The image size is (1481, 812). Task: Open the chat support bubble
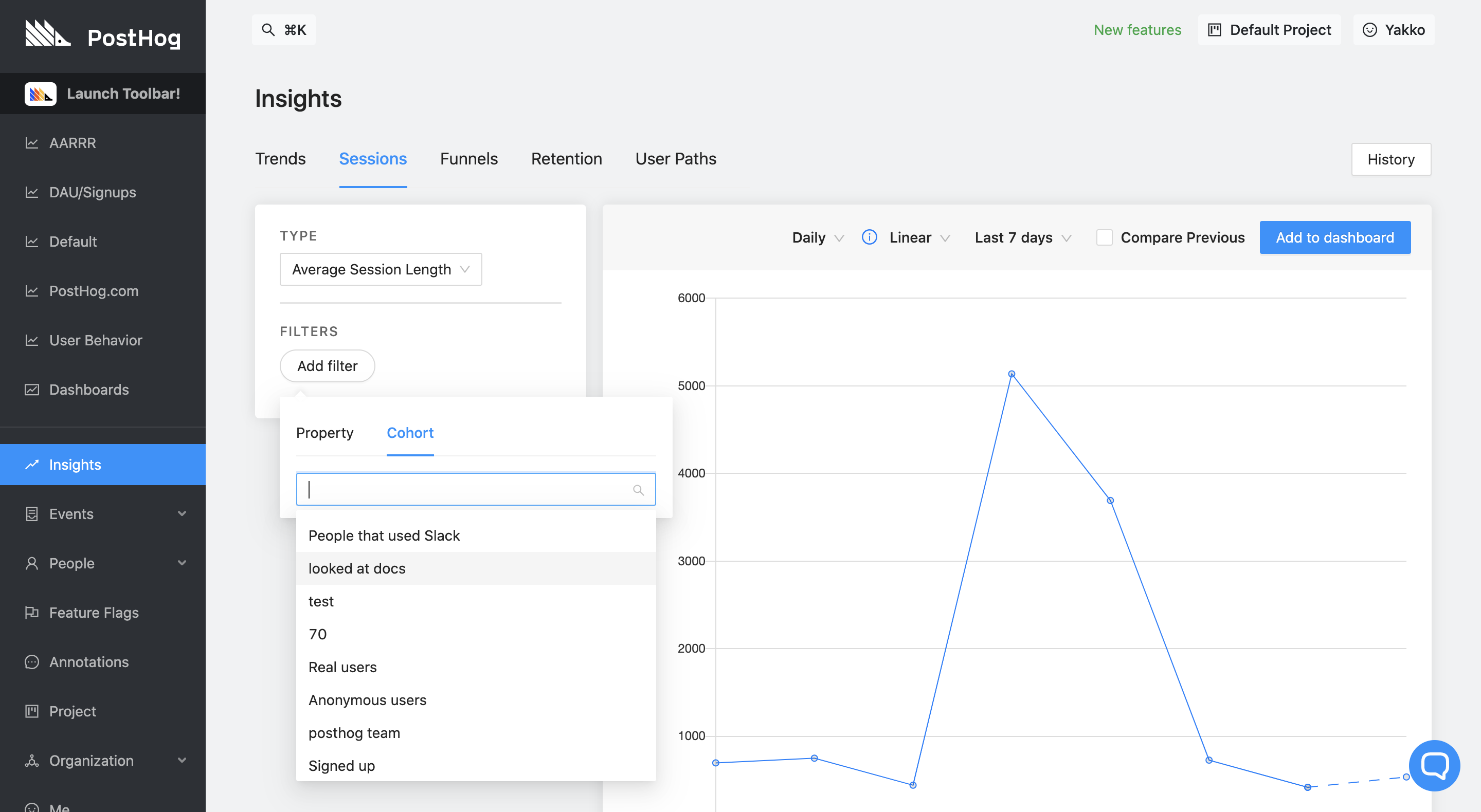click(1433, 765)
